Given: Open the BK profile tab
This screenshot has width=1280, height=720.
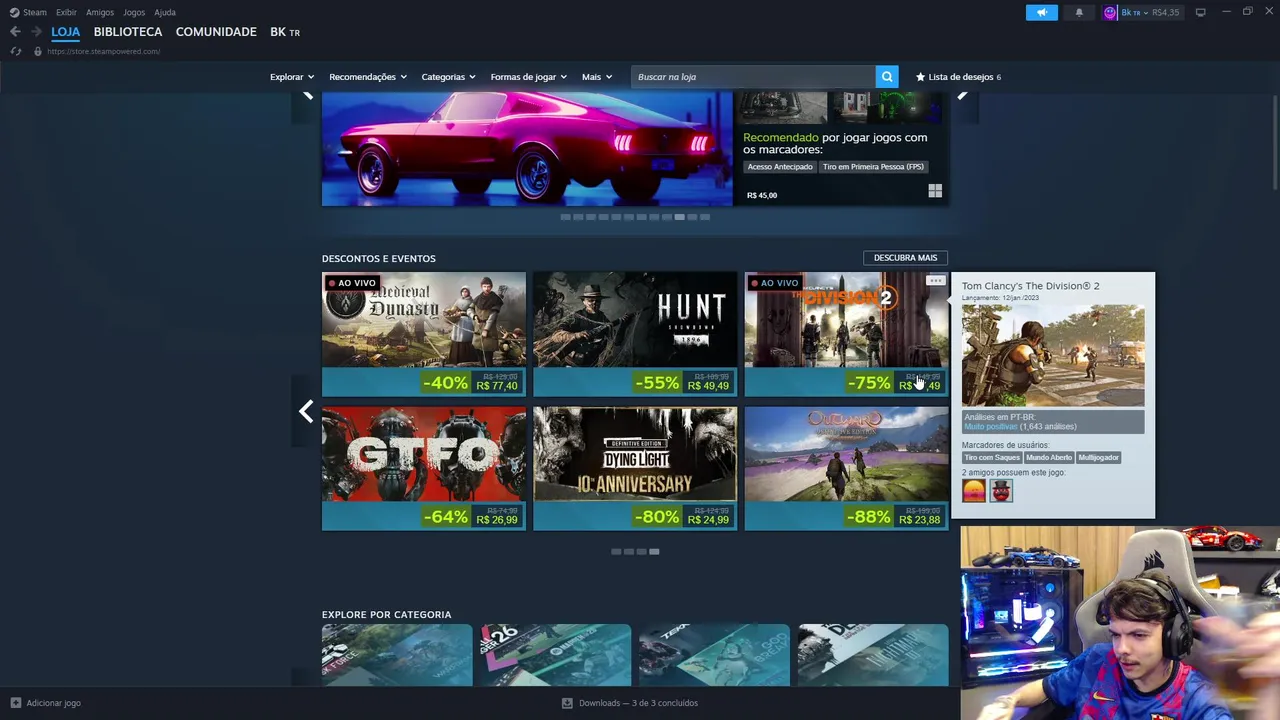Looking at the screenshot, I should (285, 32).
